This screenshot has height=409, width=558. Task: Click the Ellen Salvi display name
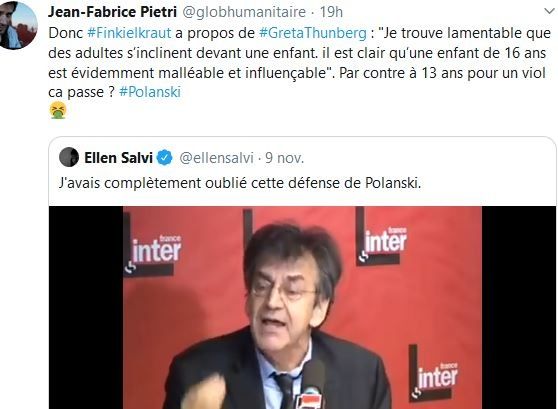tap(119, 157)
